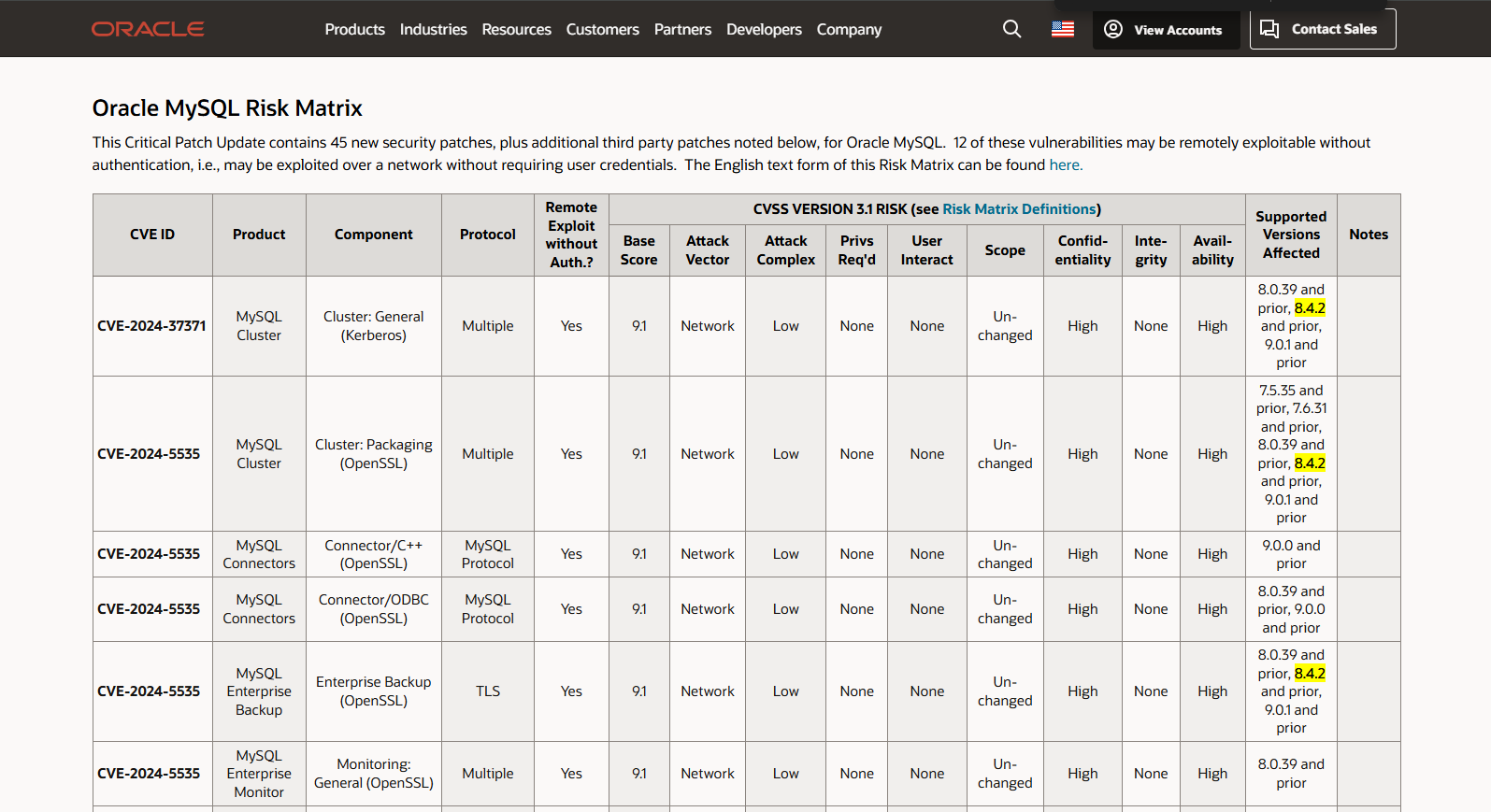The height and width of the screenshot is (812, 1491).
Task: Click 'MySQL Enterprise Monitor' product cell
Action: pos(259,774)
